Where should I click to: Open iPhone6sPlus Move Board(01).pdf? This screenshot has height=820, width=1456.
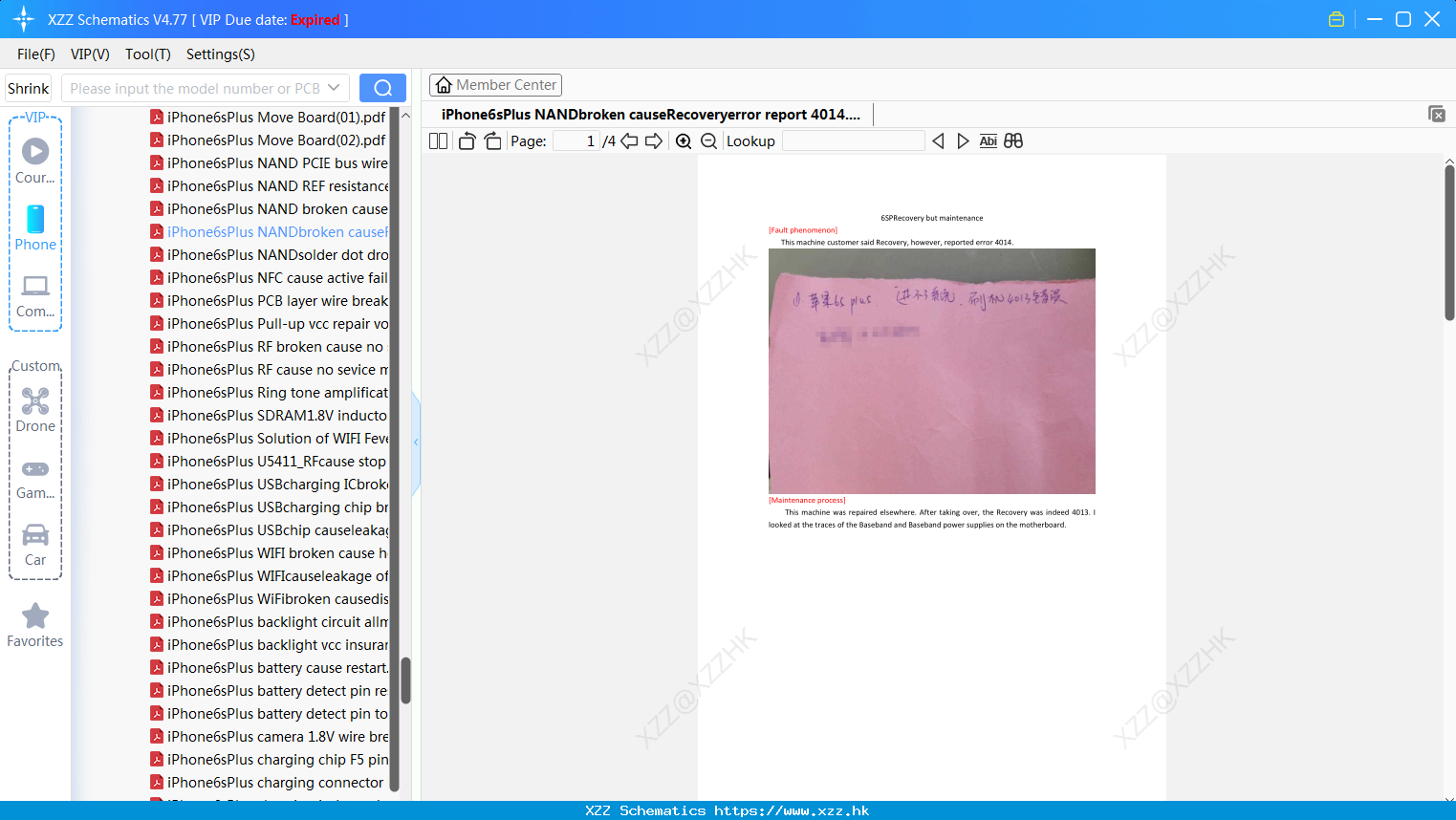pos(269,118)
